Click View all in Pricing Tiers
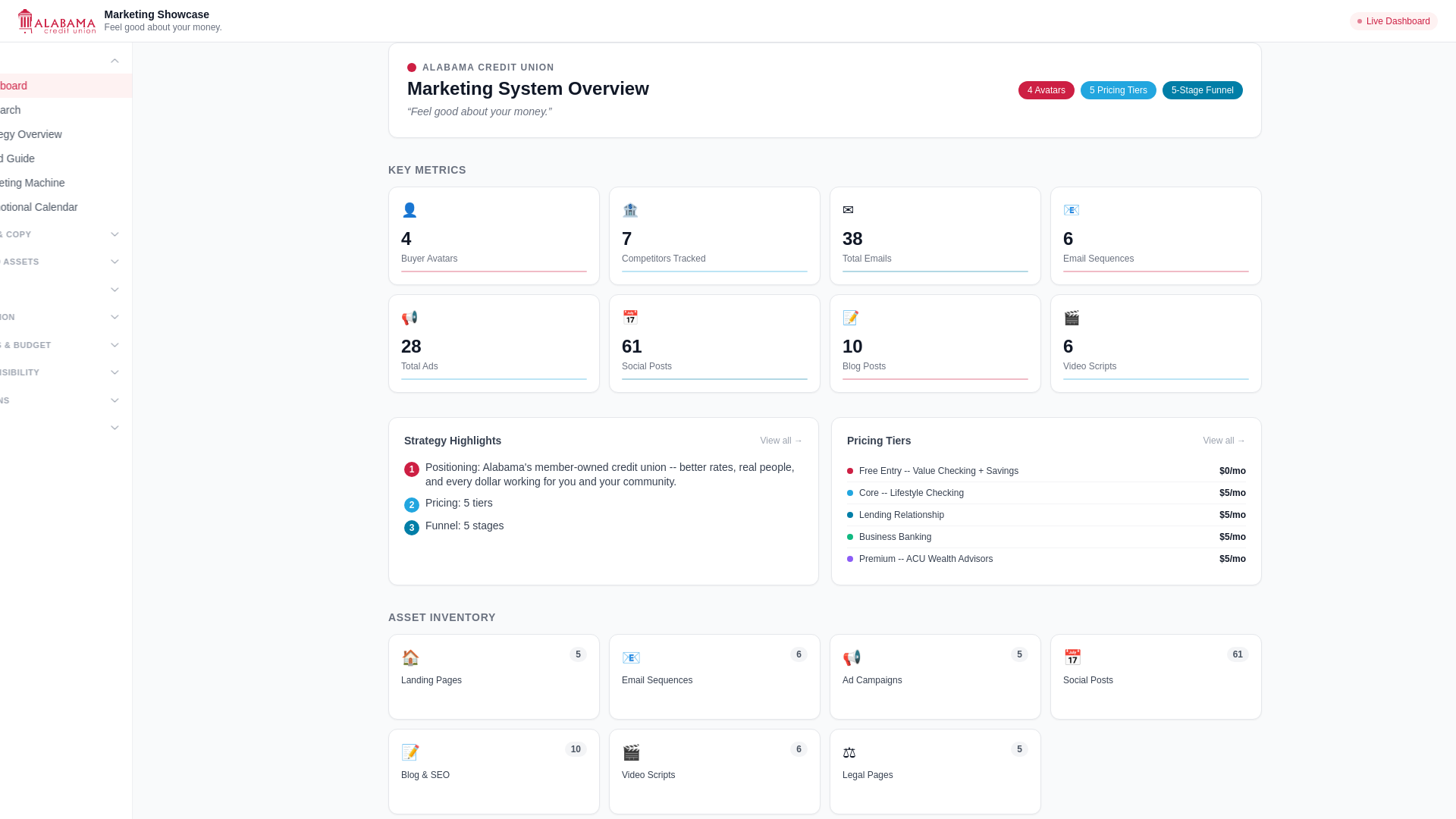Image resolution: width=1456 pixels, height=819 pixels. (1223, 441)
